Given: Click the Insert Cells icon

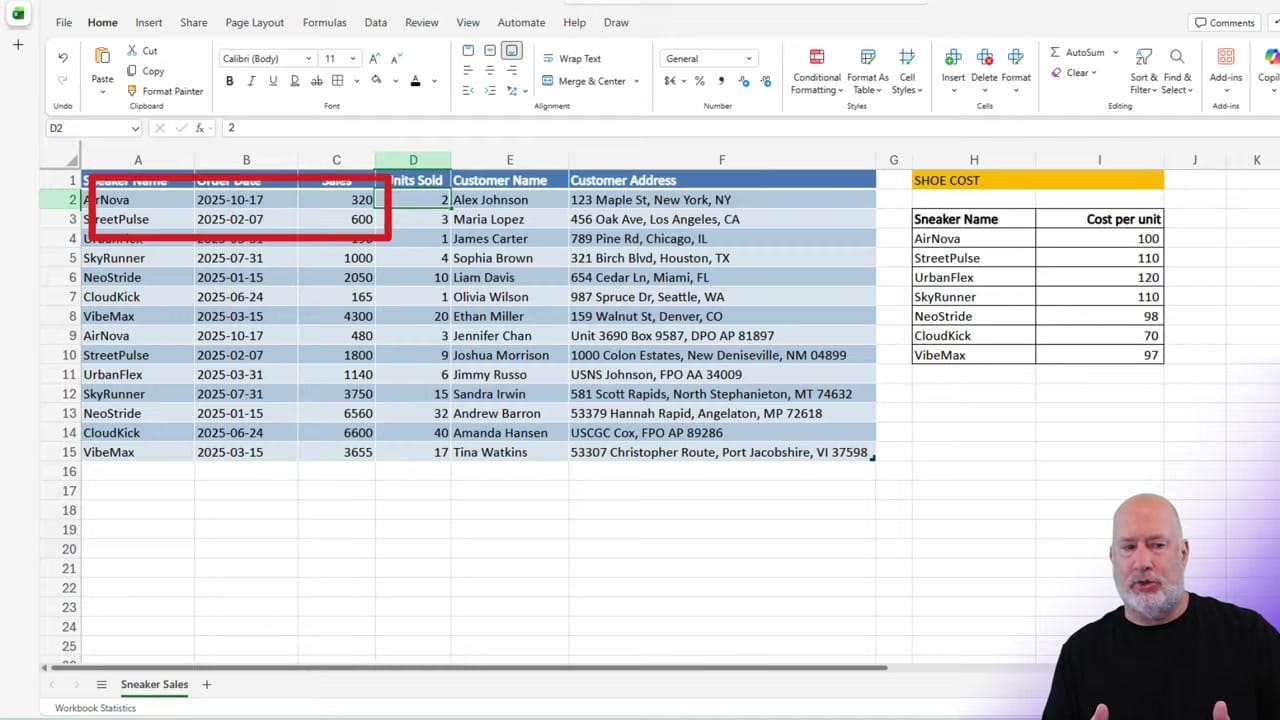Looking at the screenshot, I should click(952, 57).
